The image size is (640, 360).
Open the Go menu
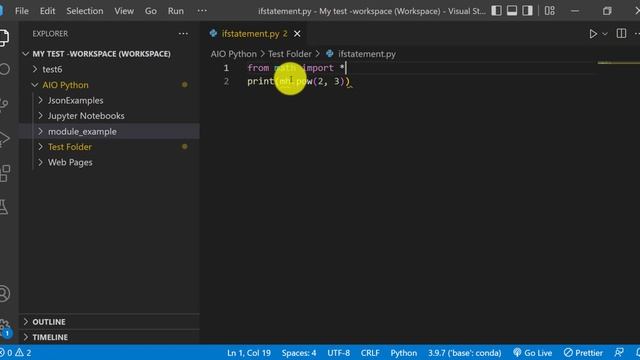point(151,11)
